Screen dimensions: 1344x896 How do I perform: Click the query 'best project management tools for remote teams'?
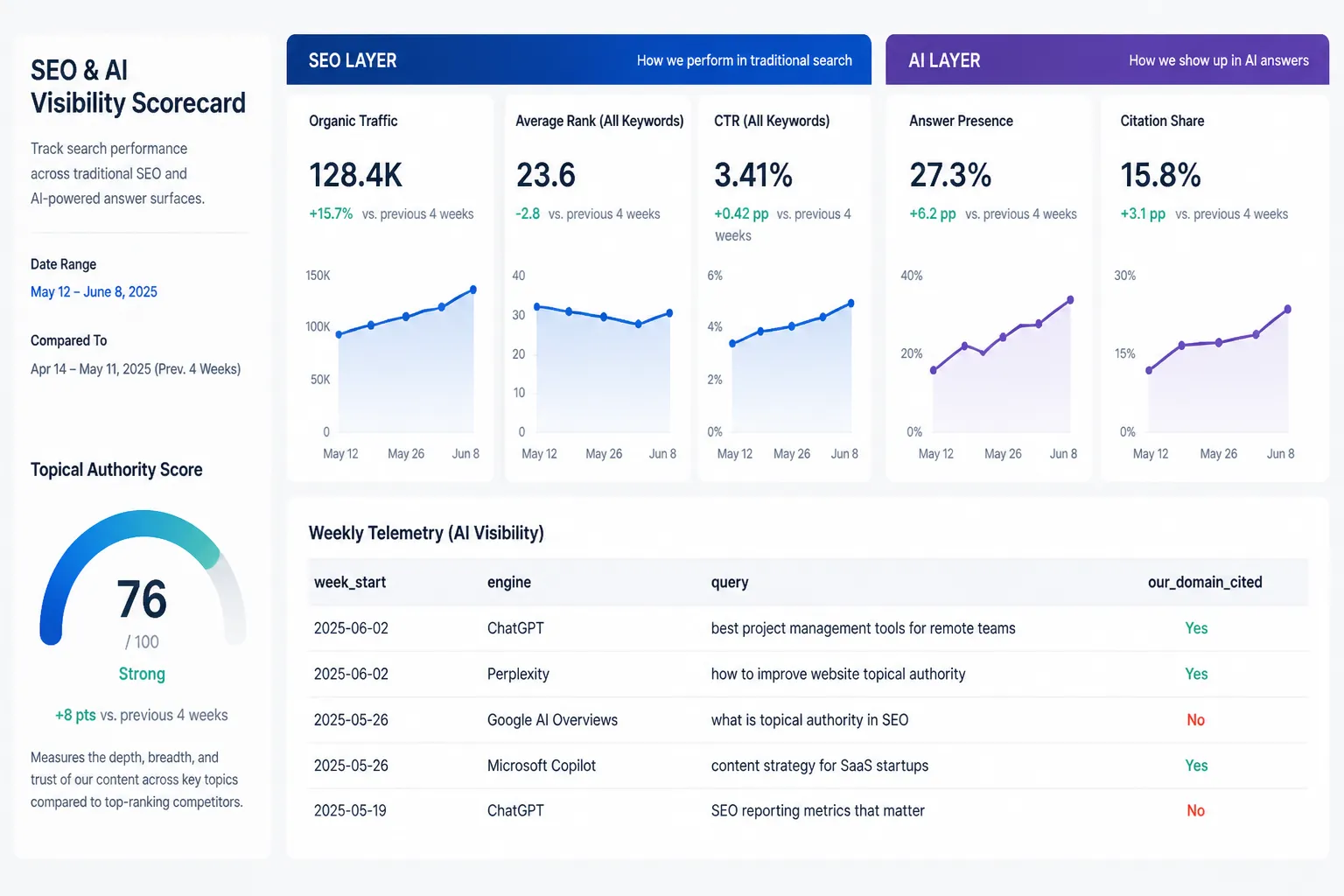pyautogui.click(x=863, y=628)
